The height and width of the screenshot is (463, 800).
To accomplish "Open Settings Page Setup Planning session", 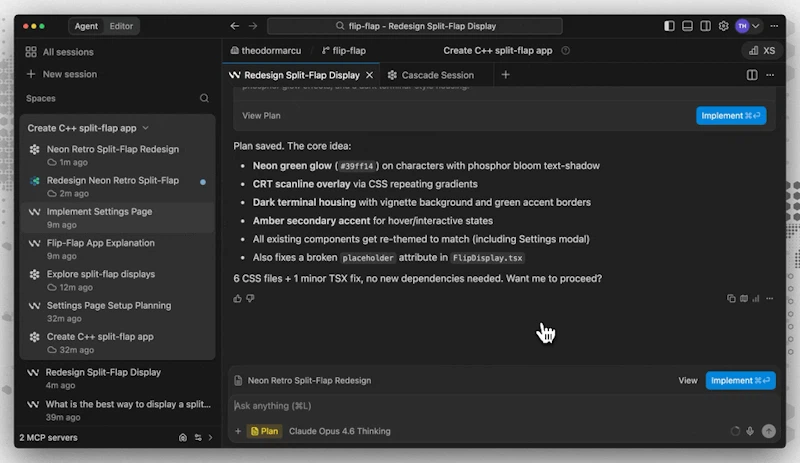I will [117, 311].
